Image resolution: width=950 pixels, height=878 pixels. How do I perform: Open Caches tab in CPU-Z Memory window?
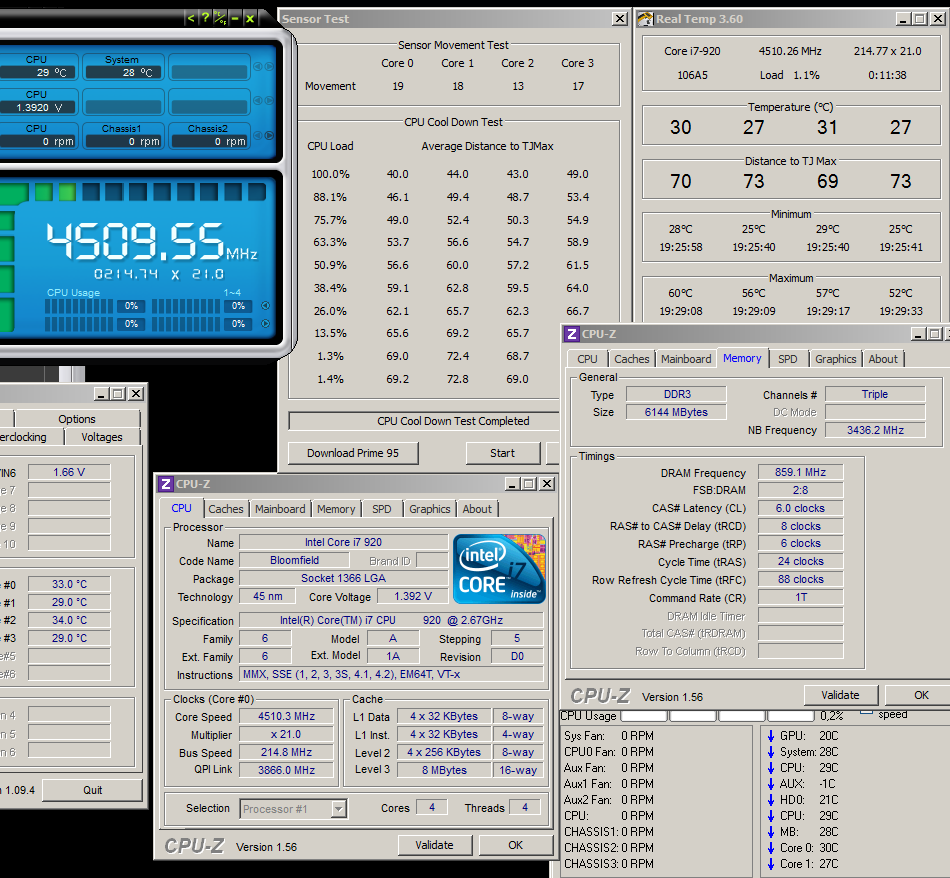(x=631, y=359)
